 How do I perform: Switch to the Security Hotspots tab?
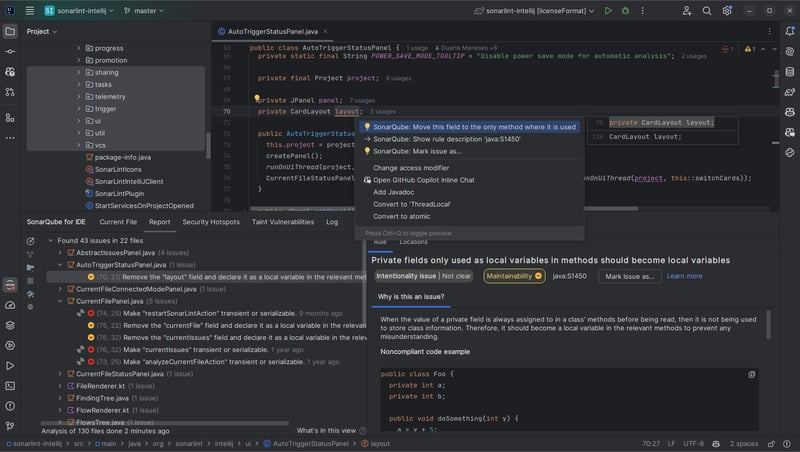(x=211, y=222)
